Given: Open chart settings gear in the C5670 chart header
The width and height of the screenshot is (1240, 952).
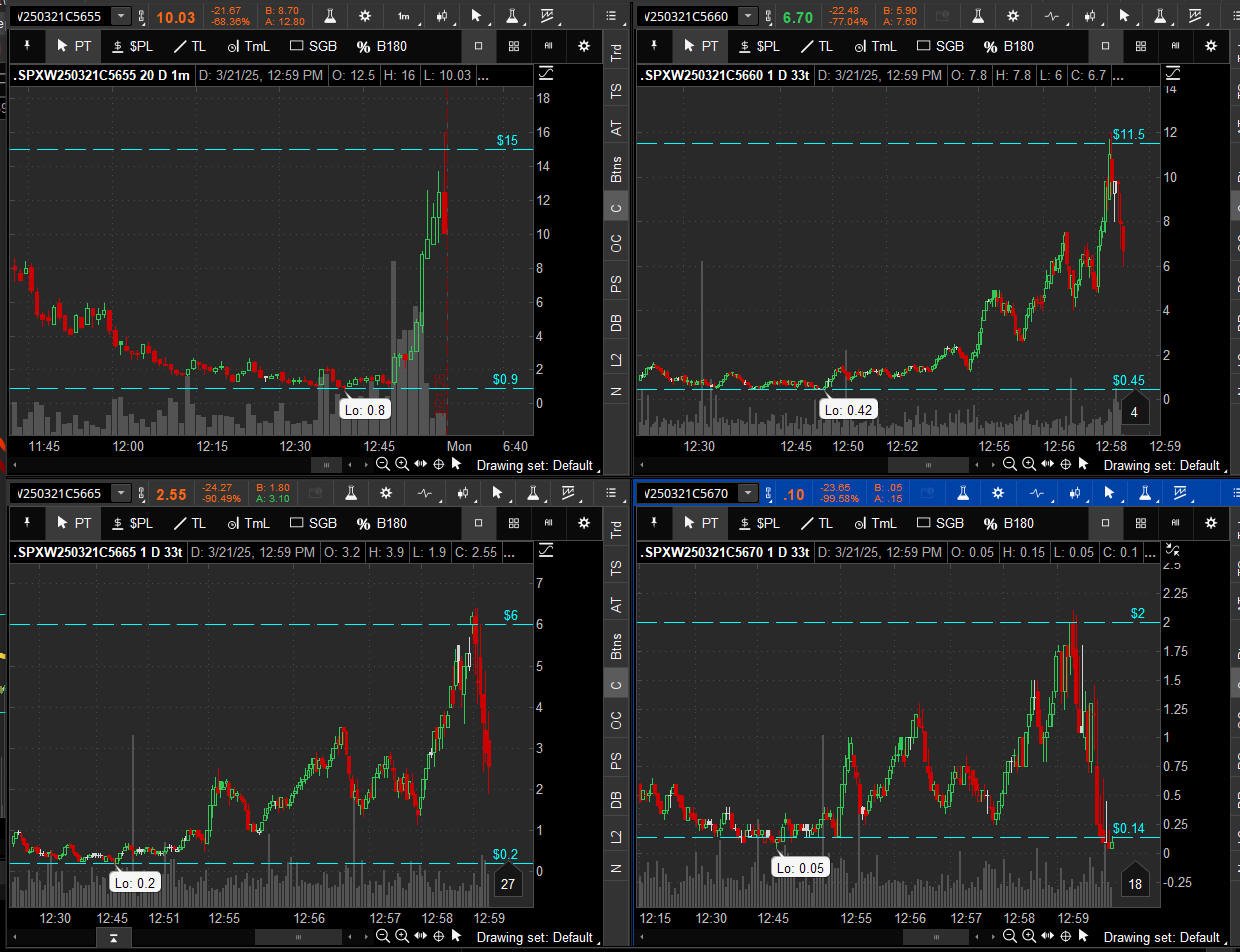Looking at the screenshot, I should [998, 493].
